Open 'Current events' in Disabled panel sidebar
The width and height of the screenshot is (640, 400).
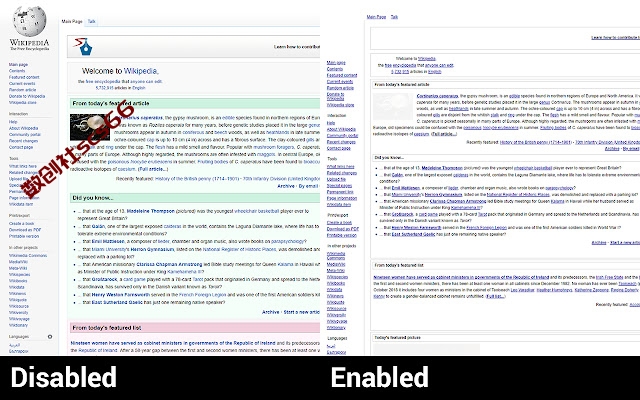pyautogui.click(x=22, y=83)
